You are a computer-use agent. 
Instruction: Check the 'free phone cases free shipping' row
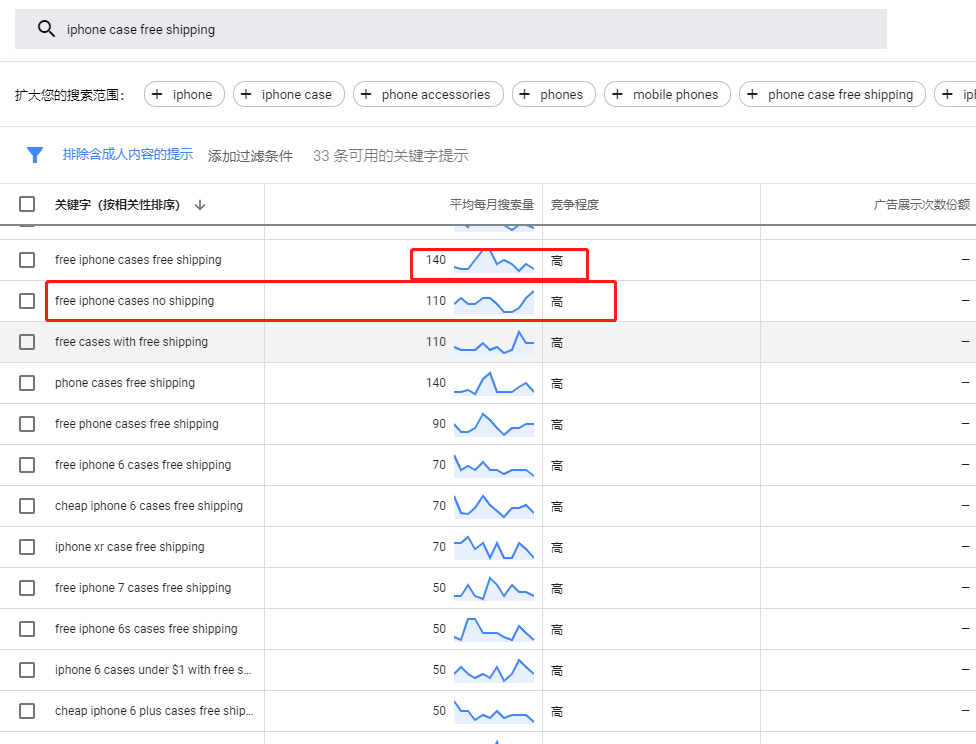click(x=27, y=424)
